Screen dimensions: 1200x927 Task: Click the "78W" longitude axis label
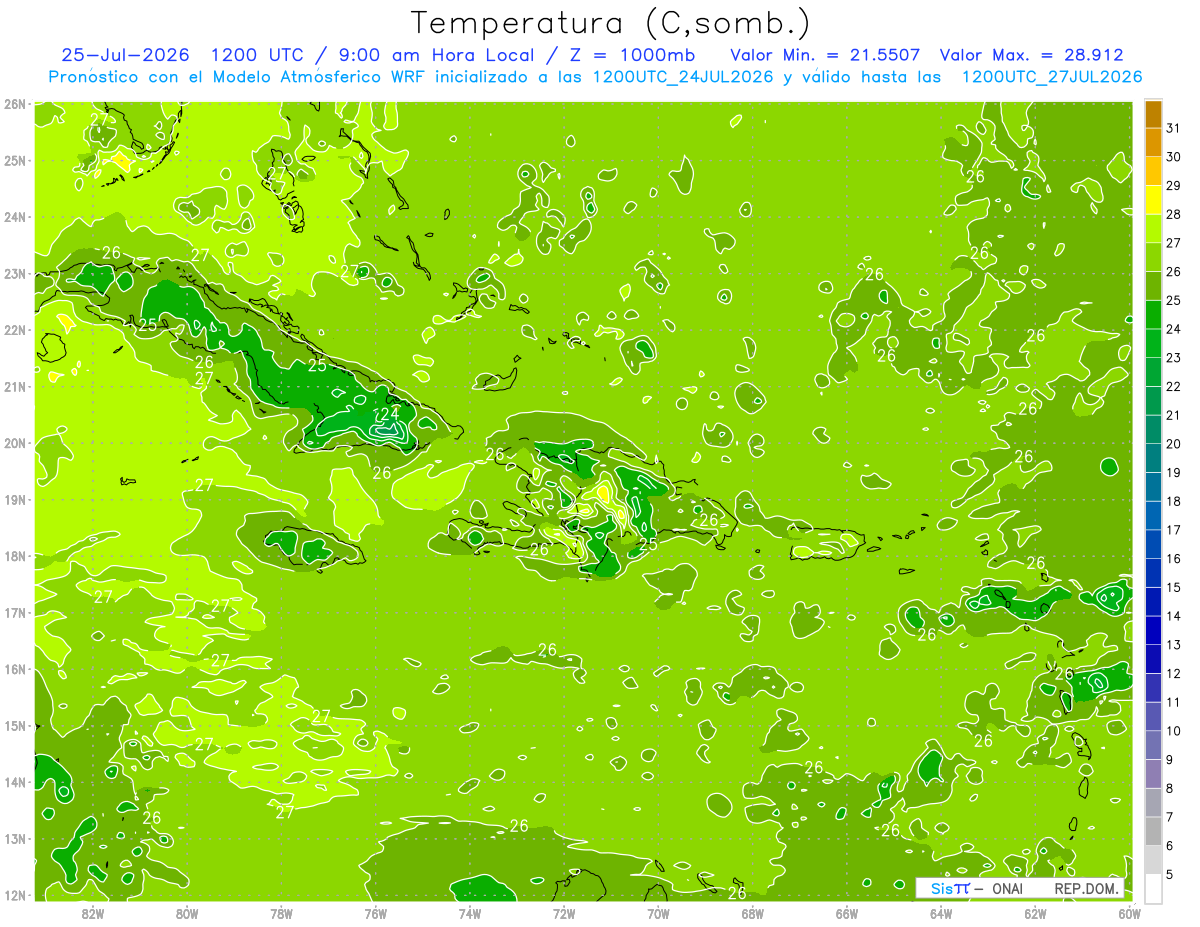pos(281,913)
